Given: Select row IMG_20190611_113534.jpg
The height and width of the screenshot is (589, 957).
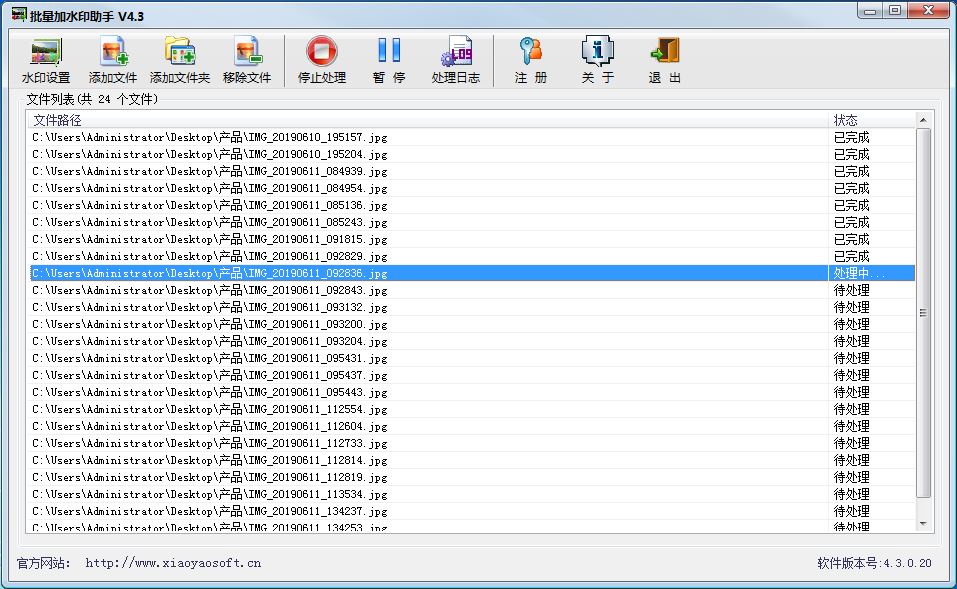Looking at the screenshot, I should (x=472, y=494).
